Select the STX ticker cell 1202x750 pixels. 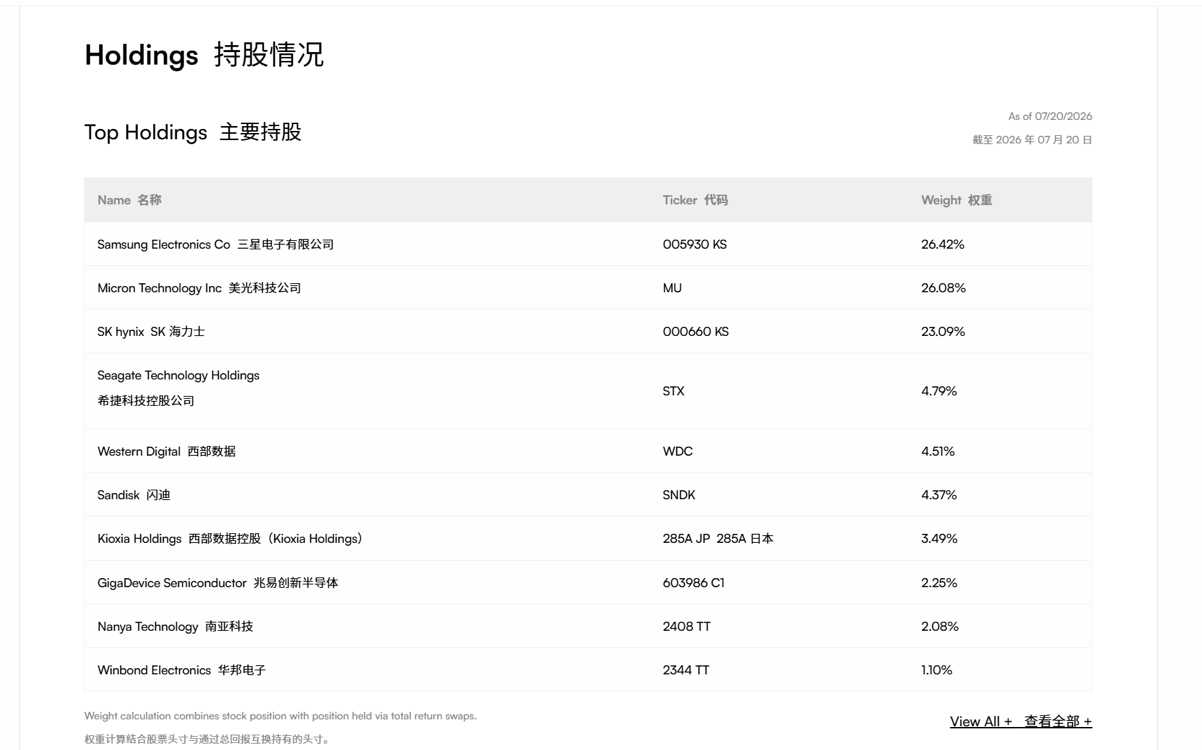[673, 391]
